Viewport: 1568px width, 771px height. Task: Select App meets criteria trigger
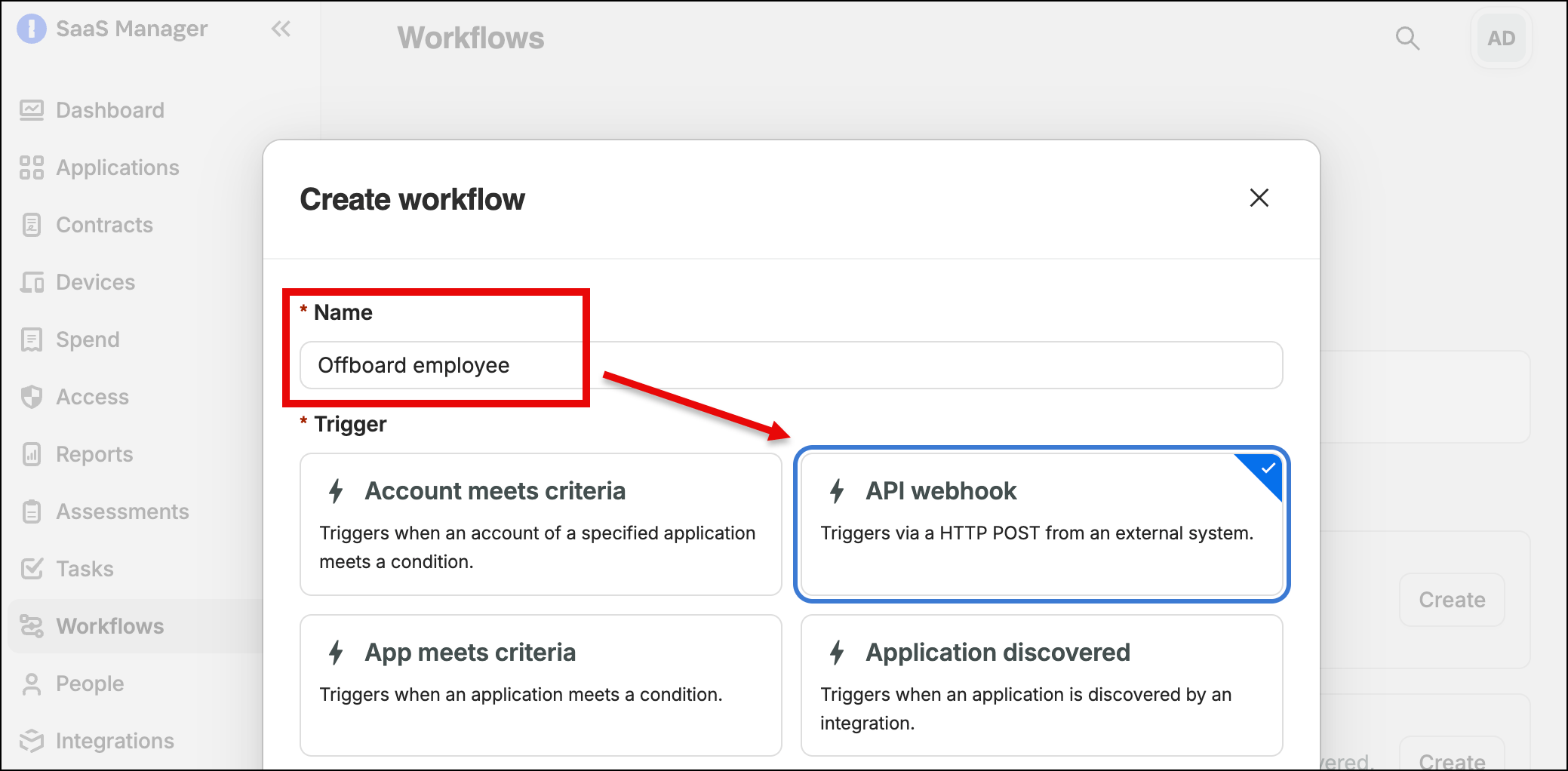click(x=541, y=685)
